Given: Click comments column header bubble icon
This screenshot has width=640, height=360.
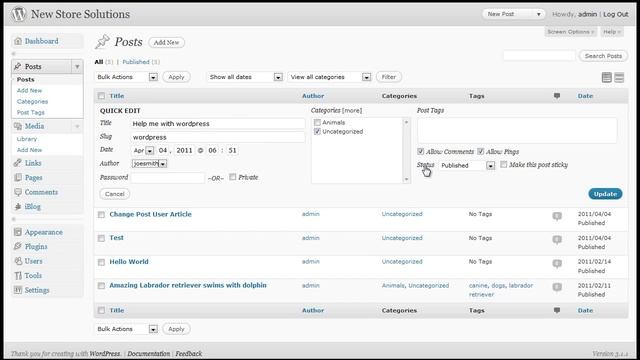Looking at the screenshot, I should (557, 96).
